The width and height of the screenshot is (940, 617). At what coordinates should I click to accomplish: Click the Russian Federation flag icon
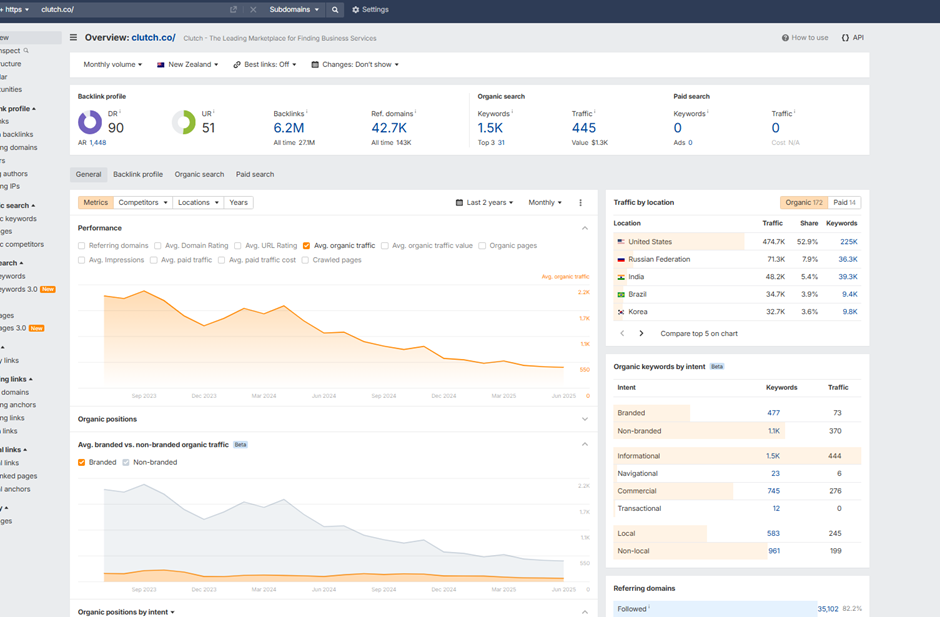[621, 260]
